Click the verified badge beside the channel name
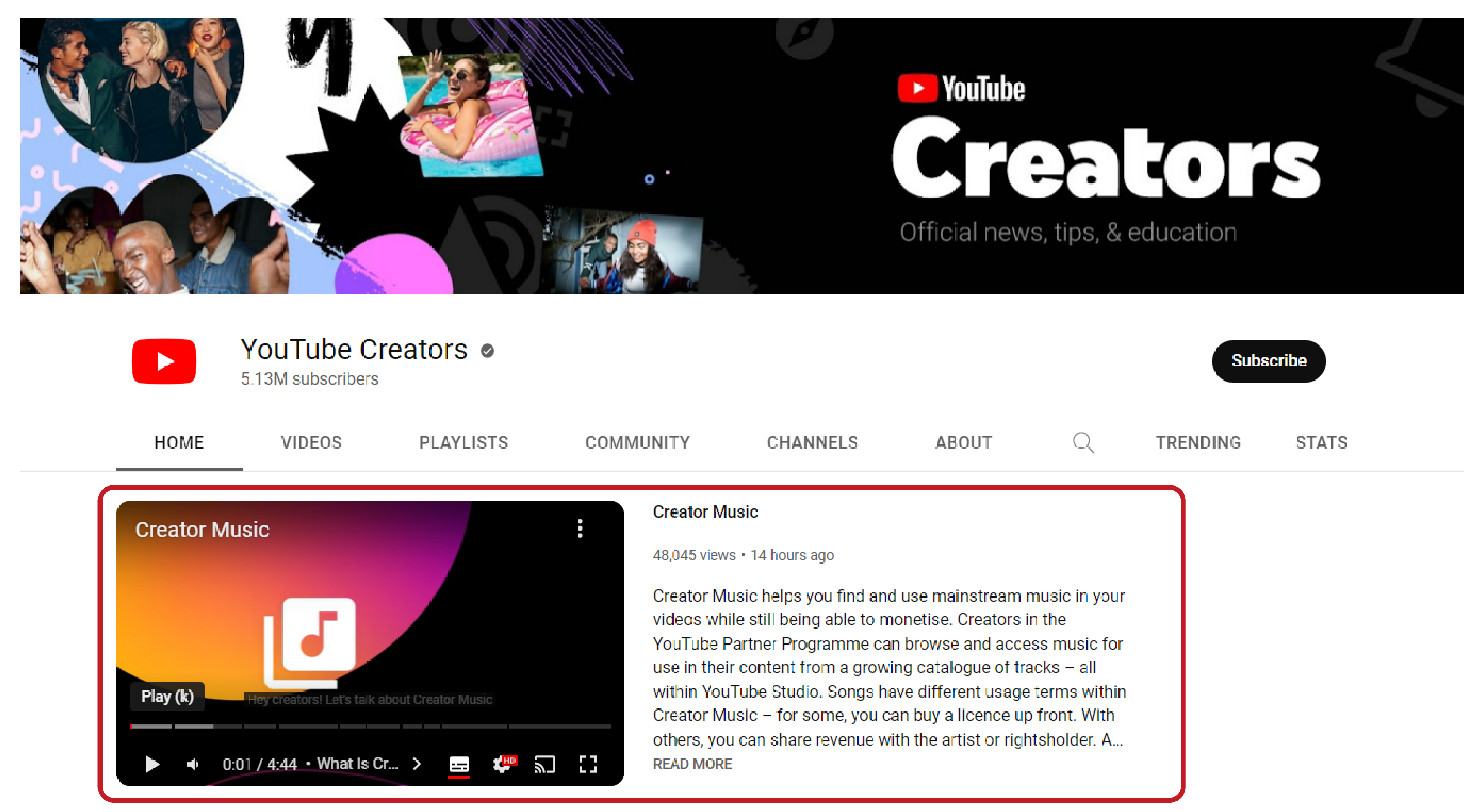Viewport: 1484px width, 812px height. tap(487, 350)
